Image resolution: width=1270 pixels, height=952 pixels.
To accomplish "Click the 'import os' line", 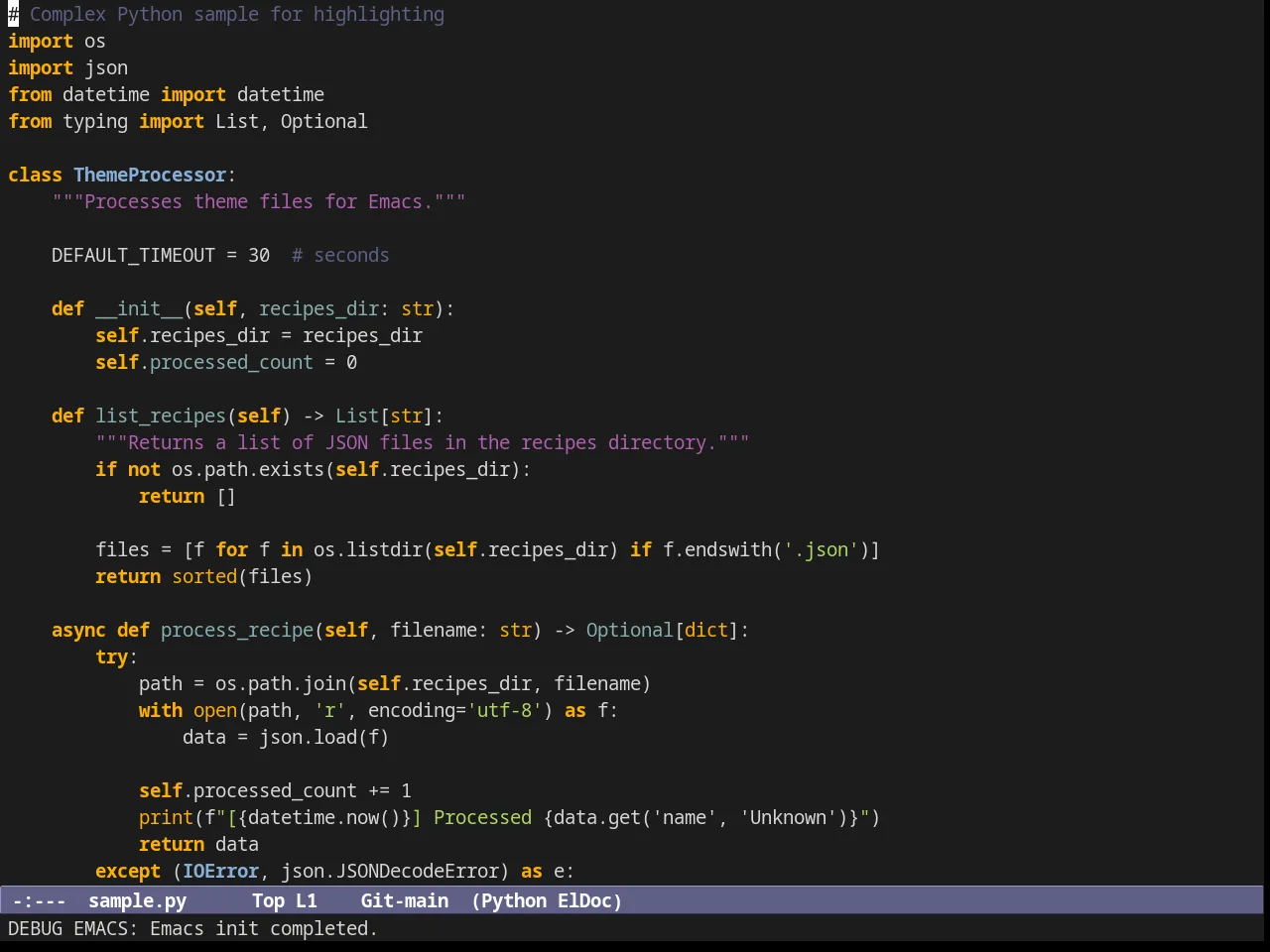I will [x=57, y=41].
